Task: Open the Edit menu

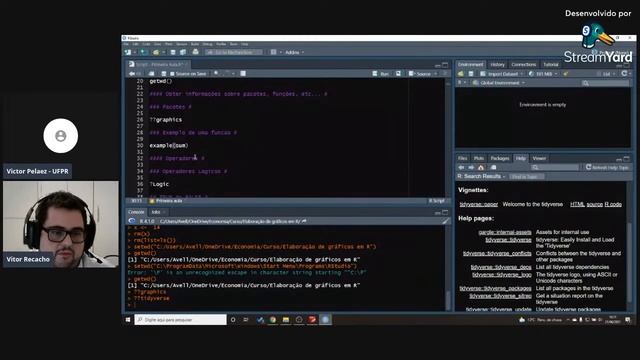Action: click(x=136, y=44)
